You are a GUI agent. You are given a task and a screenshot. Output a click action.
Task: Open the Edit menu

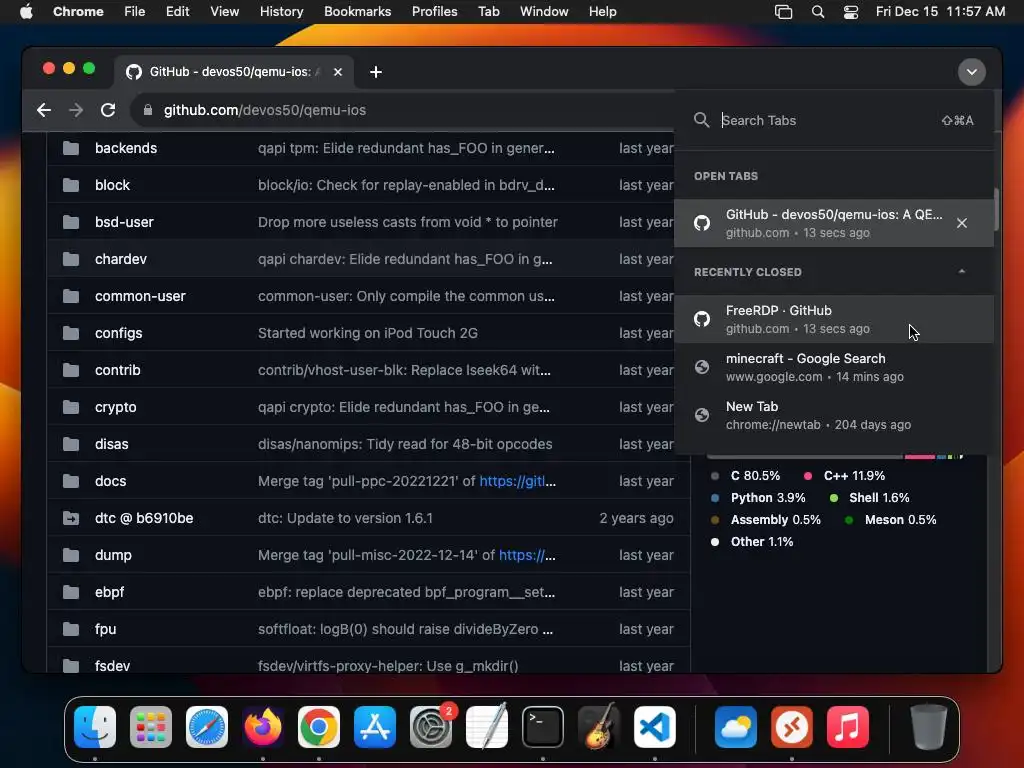click(x=177, y=12)
